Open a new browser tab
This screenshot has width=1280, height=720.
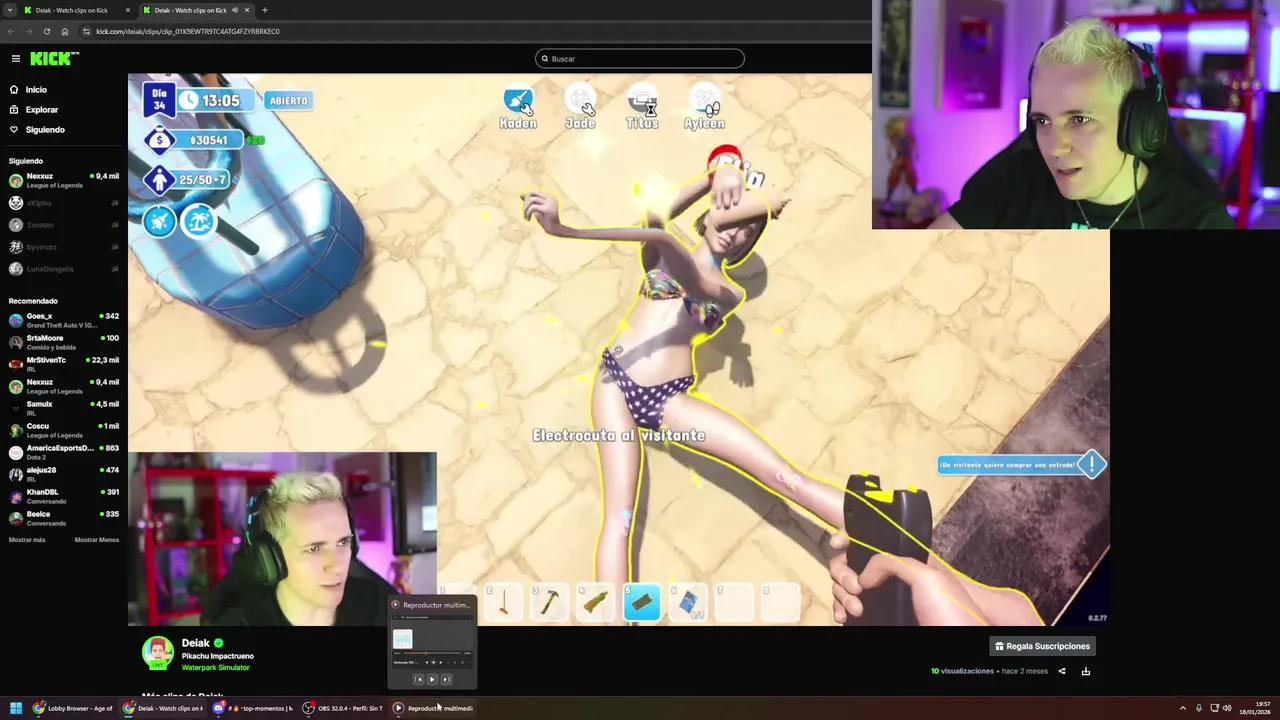pyautogui.click(x=264, y=10)
